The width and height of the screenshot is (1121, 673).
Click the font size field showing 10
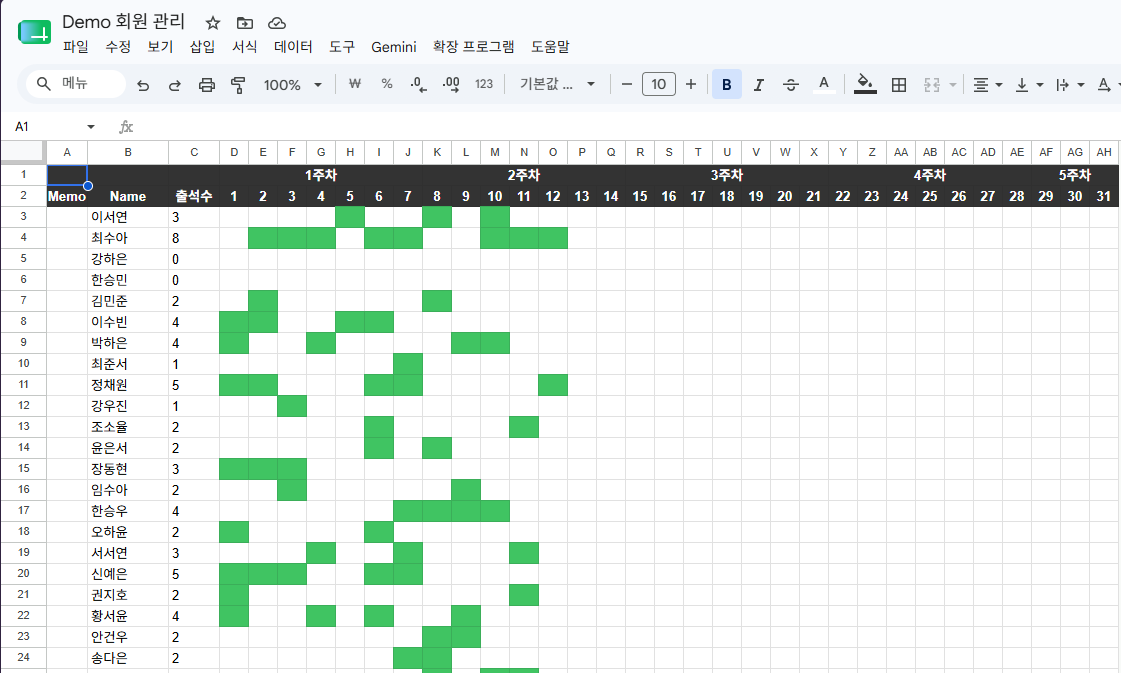click(x=658, y=84)
